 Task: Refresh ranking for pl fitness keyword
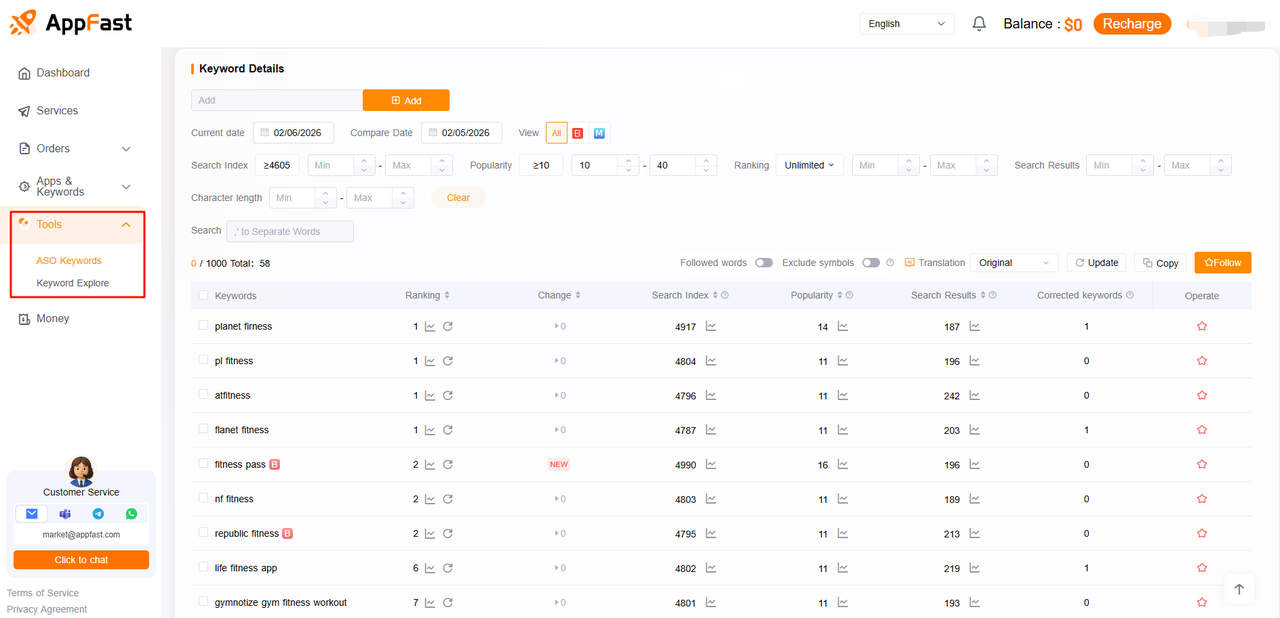[448, 361]
